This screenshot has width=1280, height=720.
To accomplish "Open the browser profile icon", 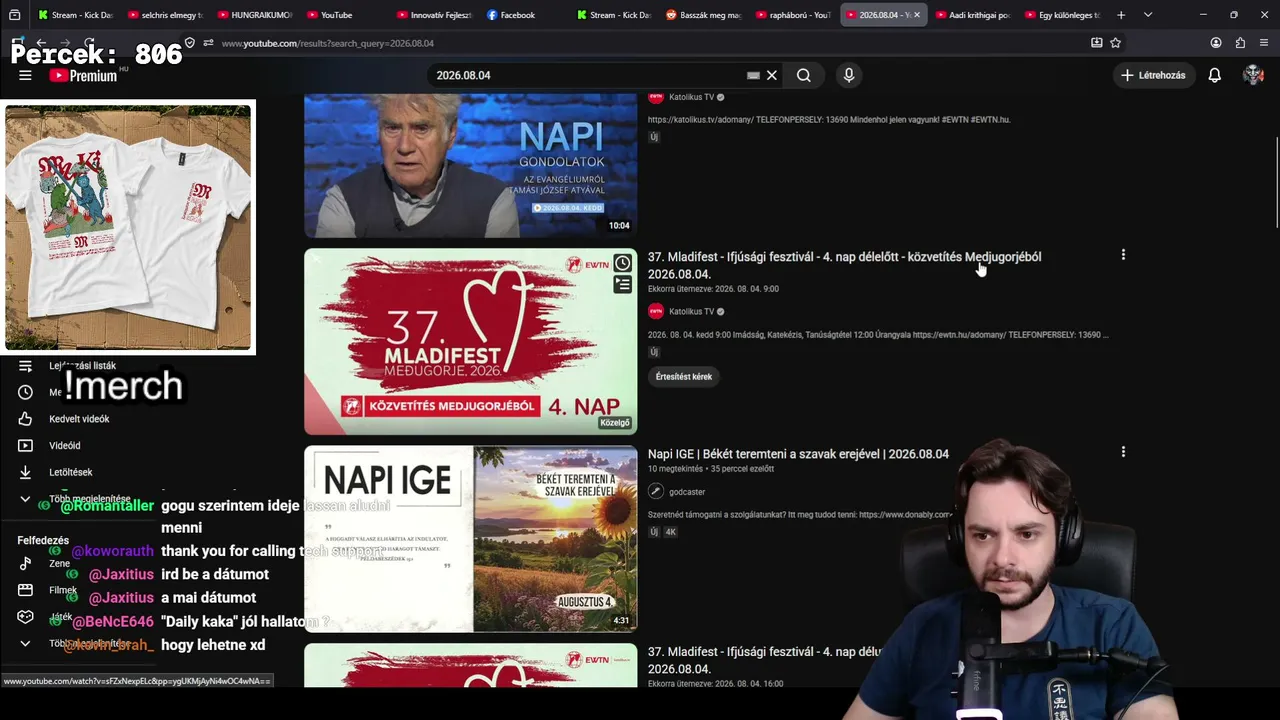I will click(1216, 43).
